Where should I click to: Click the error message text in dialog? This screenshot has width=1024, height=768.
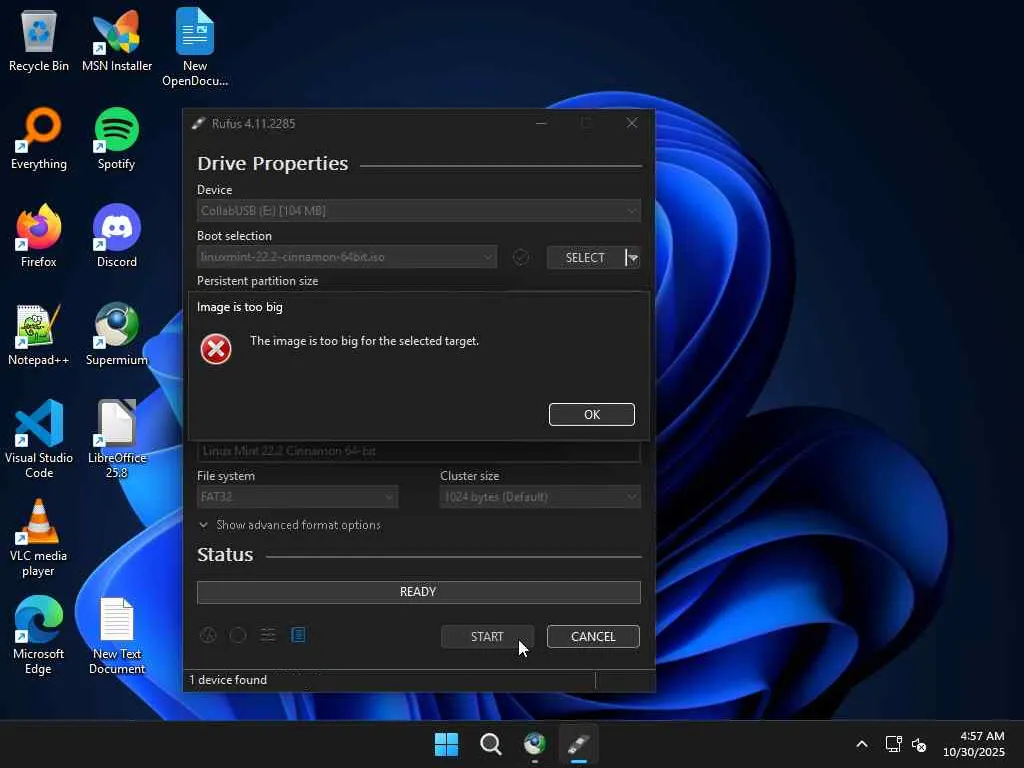pyautogui.click(x=364, y=341)
